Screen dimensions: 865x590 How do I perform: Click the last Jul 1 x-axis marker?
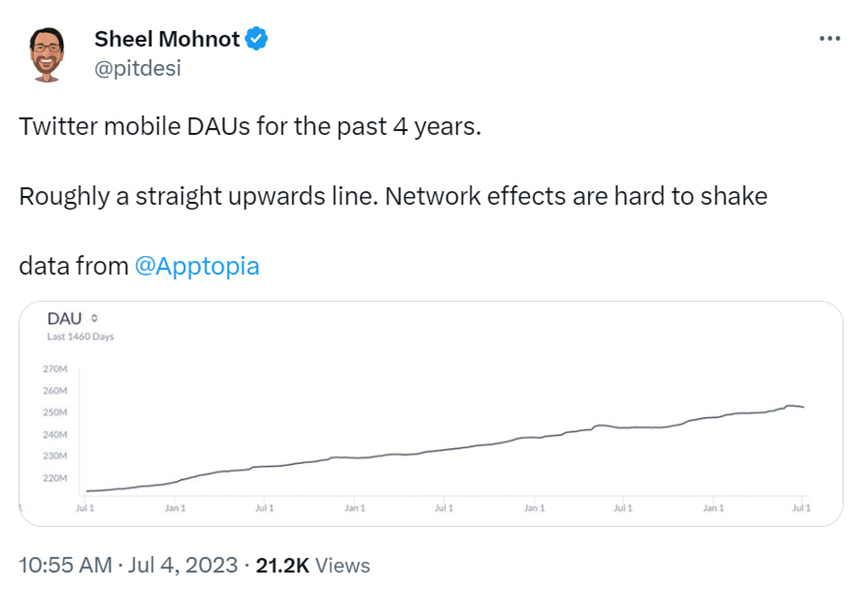point(802,508)
